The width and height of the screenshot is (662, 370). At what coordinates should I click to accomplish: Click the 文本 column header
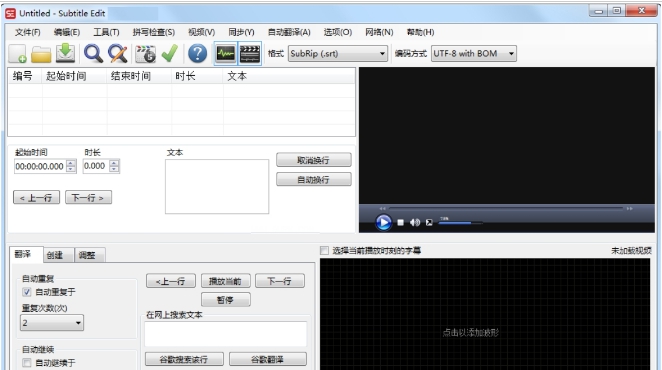289,76
